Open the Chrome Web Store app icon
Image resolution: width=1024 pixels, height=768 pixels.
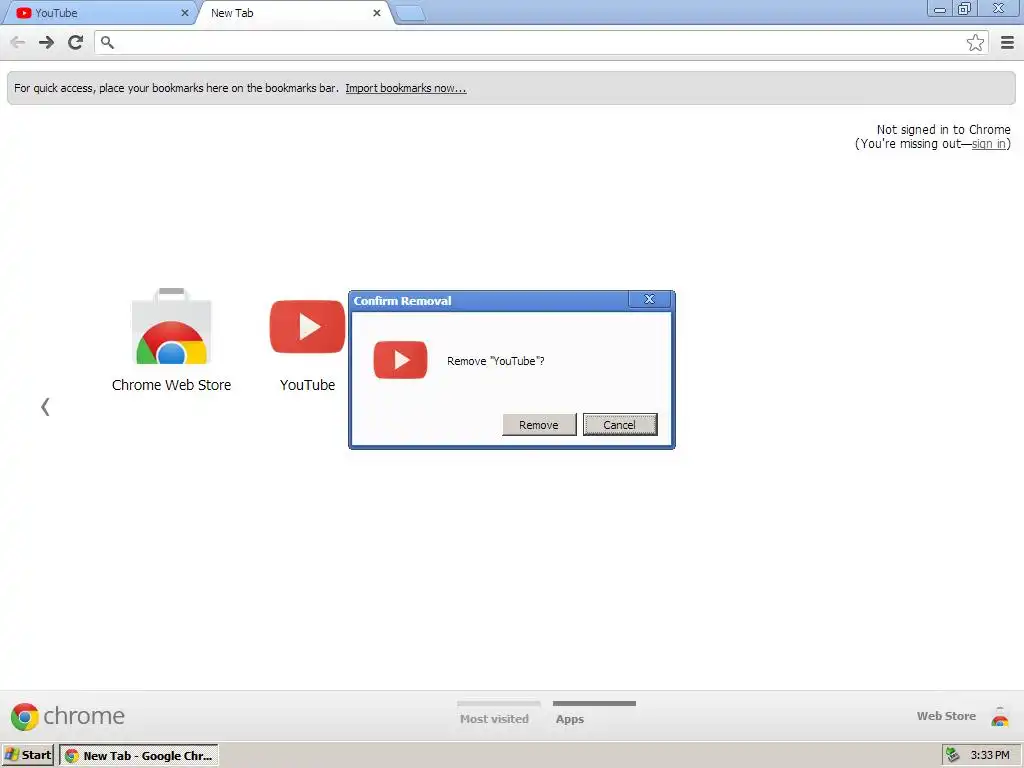click(x=171, y=327)
